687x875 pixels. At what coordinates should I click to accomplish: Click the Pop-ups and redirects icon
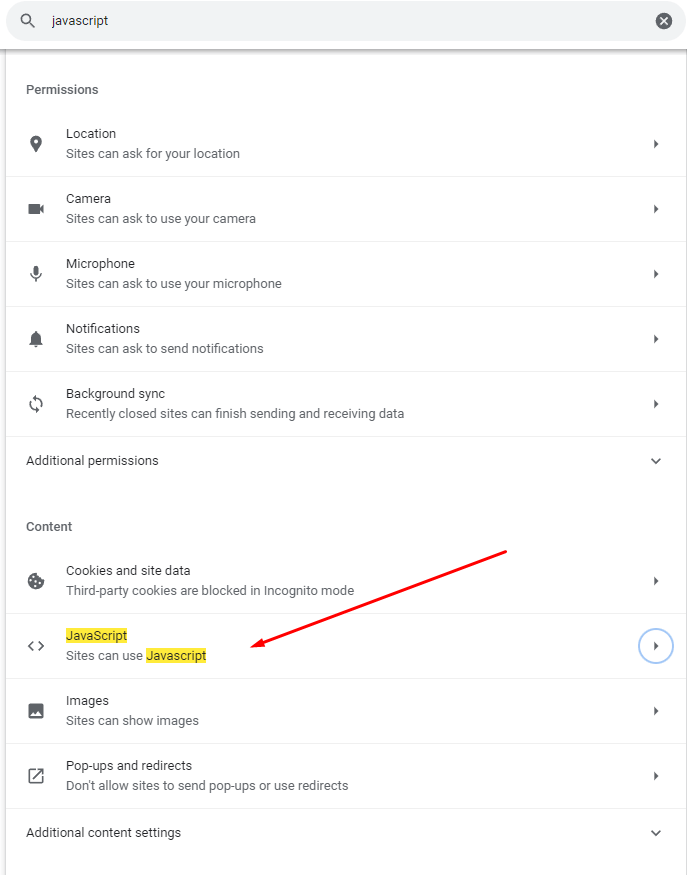(36, 776)
